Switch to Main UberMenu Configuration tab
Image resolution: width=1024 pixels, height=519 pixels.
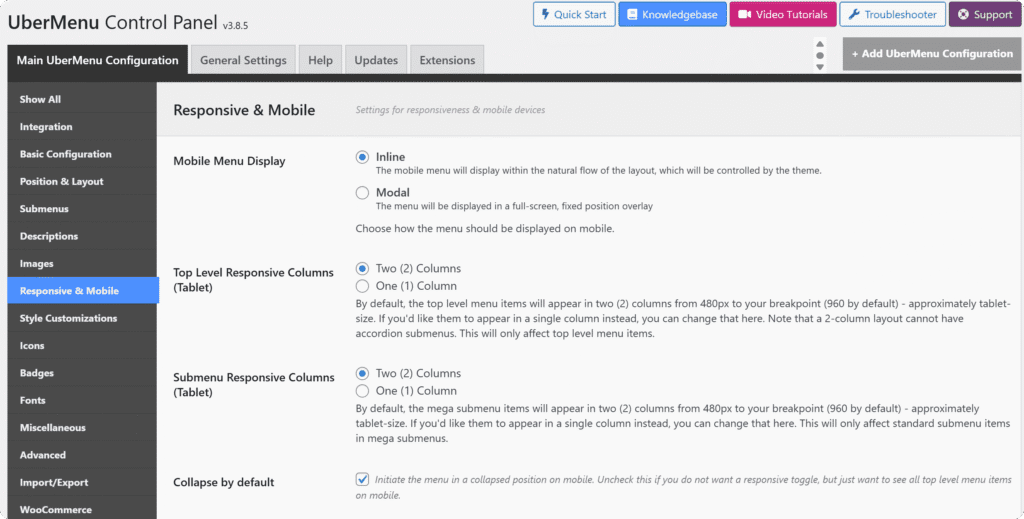pos(97,60)
